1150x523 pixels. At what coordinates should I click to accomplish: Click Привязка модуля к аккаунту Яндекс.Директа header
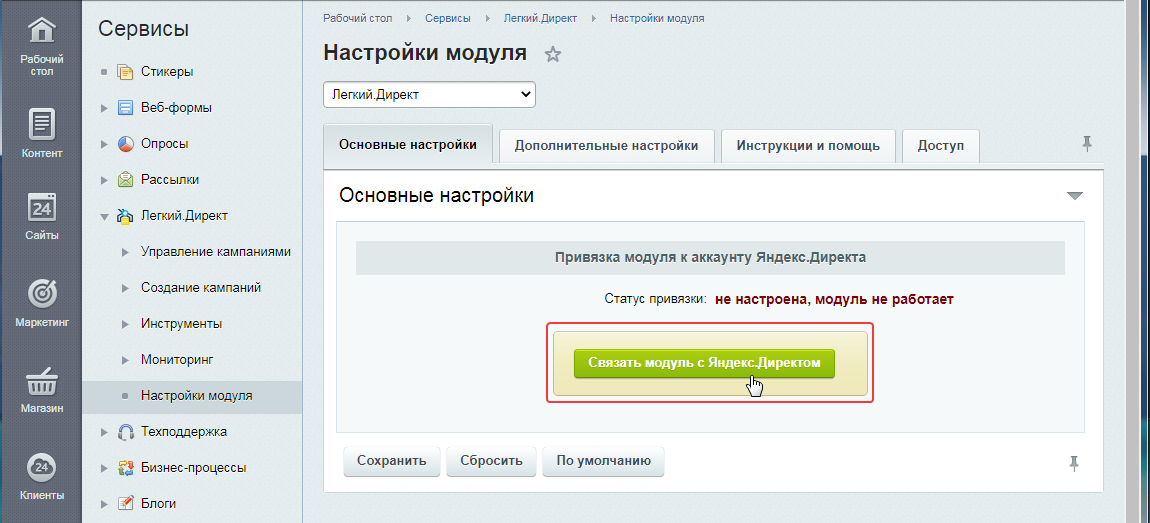pos(710,258)
